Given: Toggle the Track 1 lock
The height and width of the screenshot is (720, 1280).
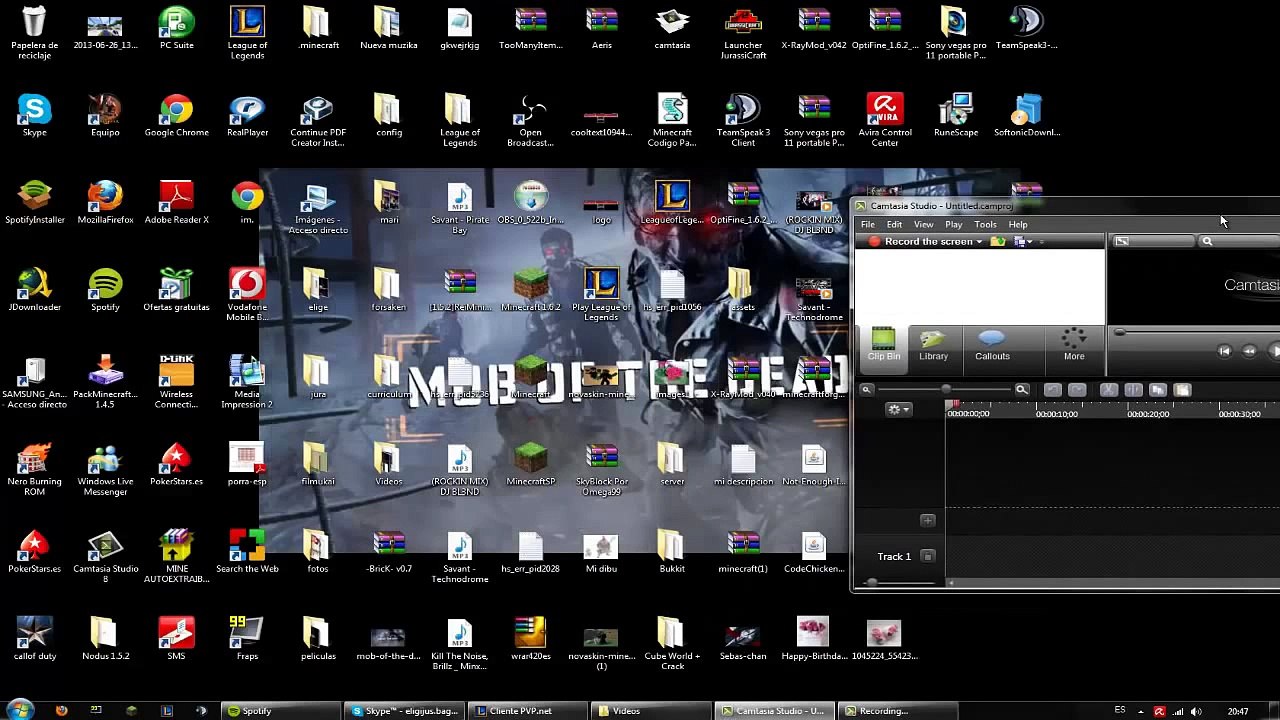Looking at the screenshot, I should point(928,556).
